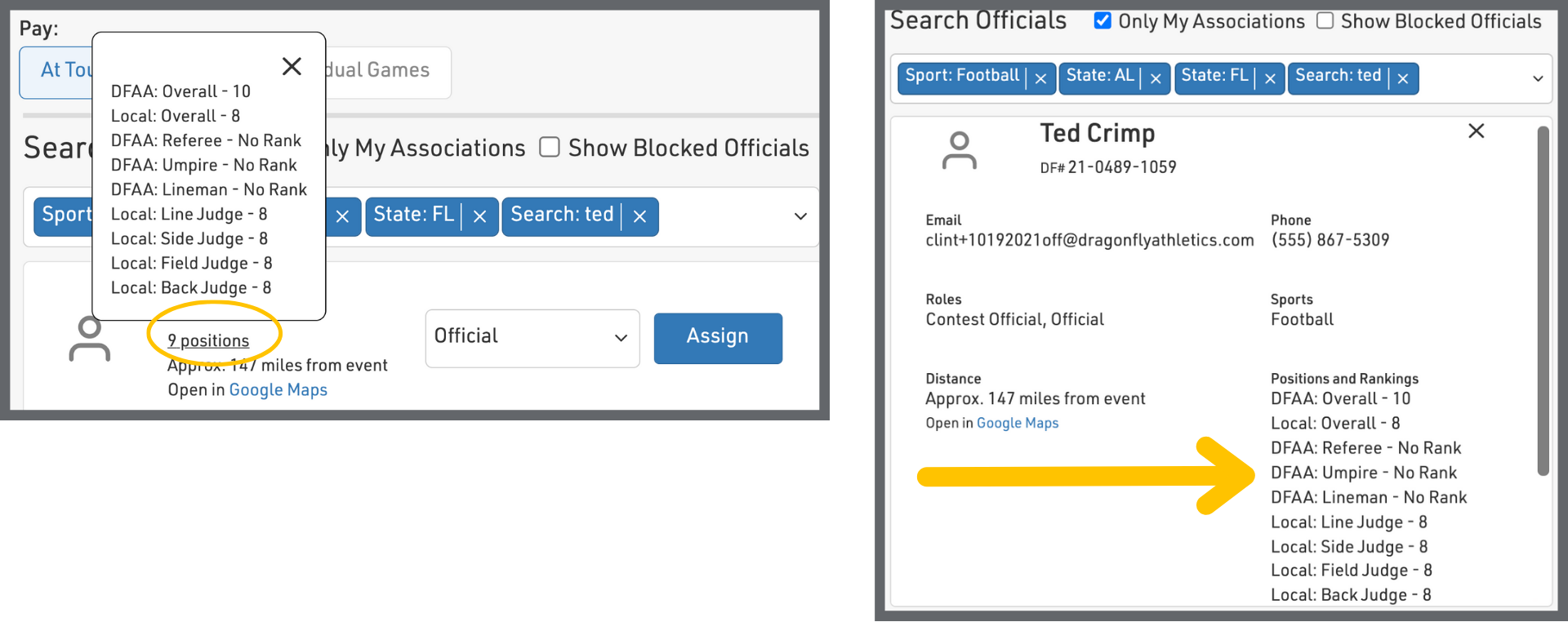
Task: Remove the Sport: Football filter chip
Action: (x=1040, y=78)
